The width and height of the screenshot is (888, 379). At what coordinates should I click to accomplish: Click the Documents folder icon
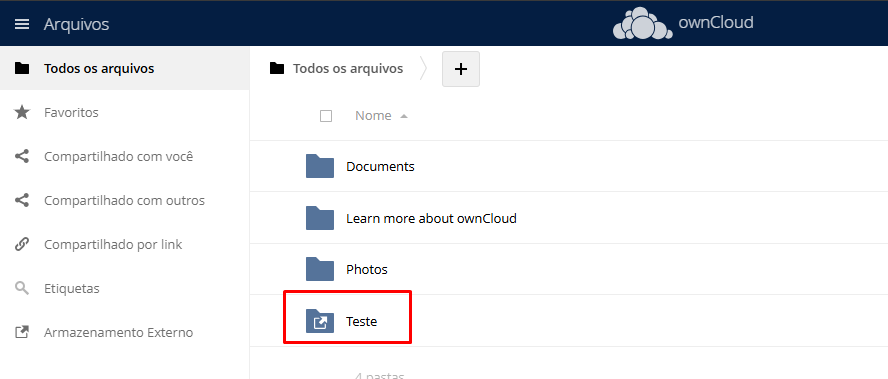(320, 166)
